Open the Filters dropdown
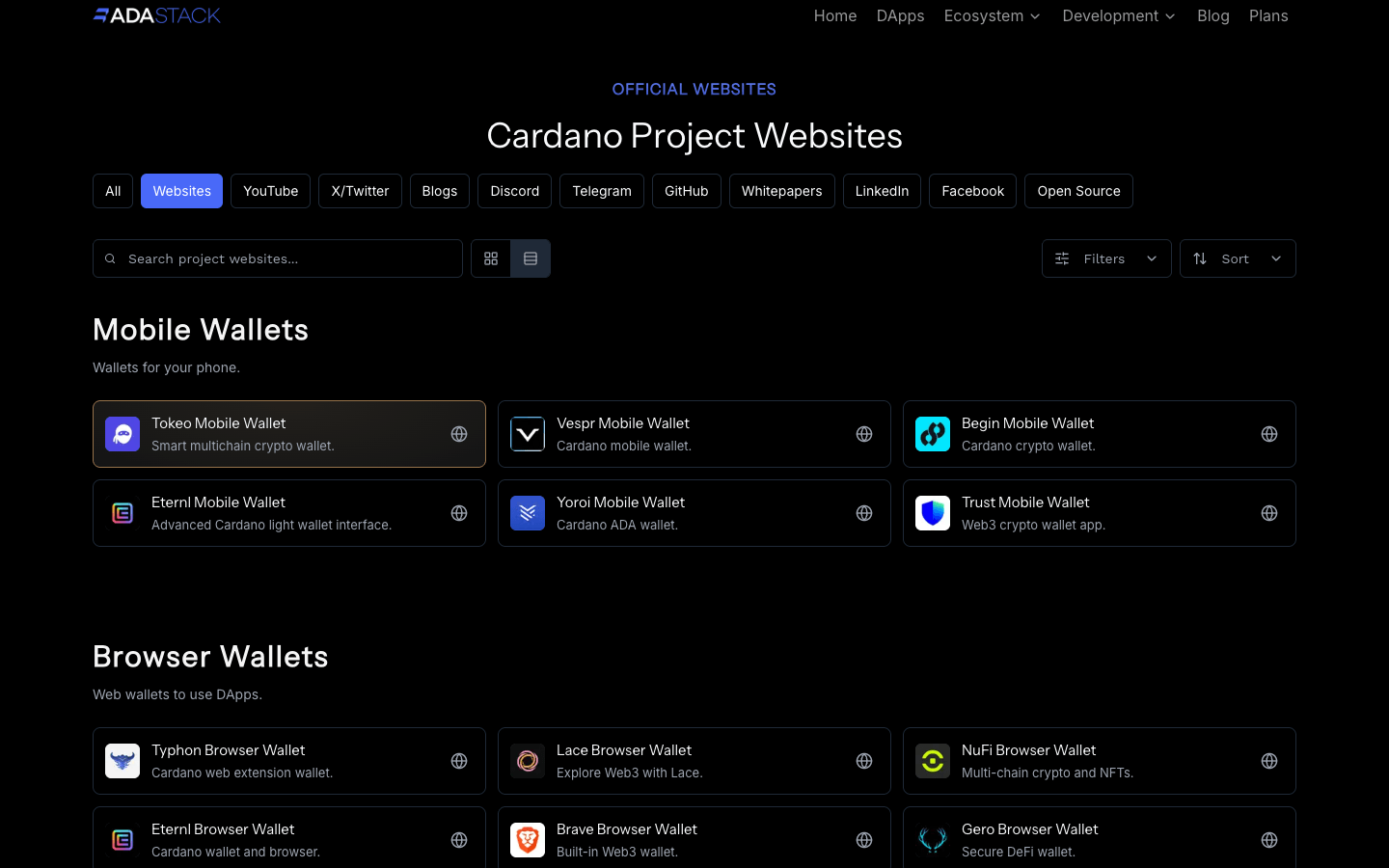 point(1105,258)
